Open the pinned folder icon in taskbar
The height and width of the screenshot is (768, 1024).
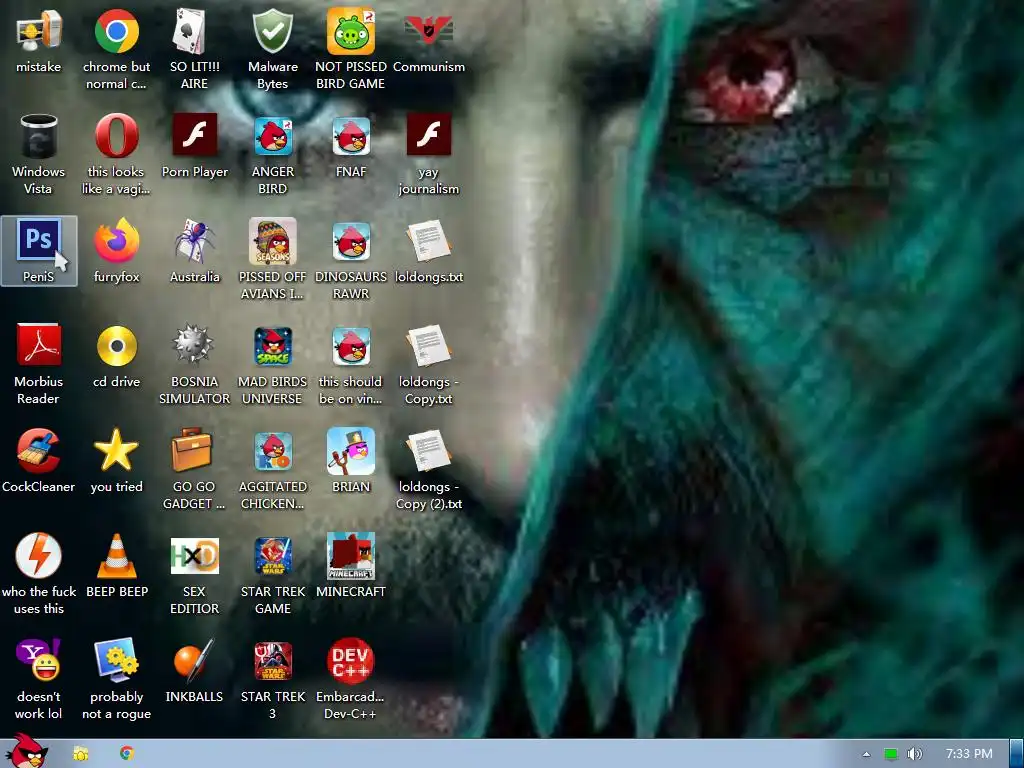pos(81,754)
